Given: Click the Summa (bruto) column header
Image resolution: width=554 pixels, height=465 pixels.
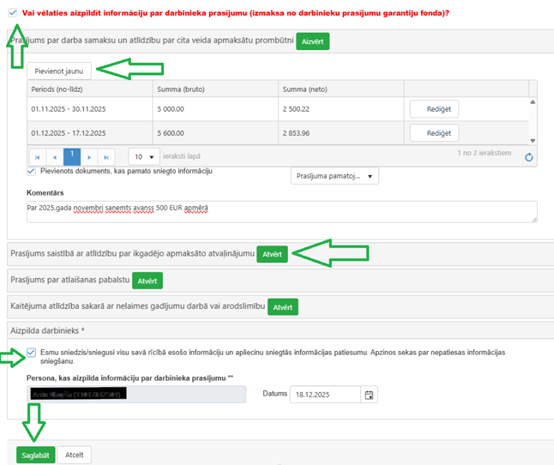Looking at the screenshot, I should tap(215, 89).
